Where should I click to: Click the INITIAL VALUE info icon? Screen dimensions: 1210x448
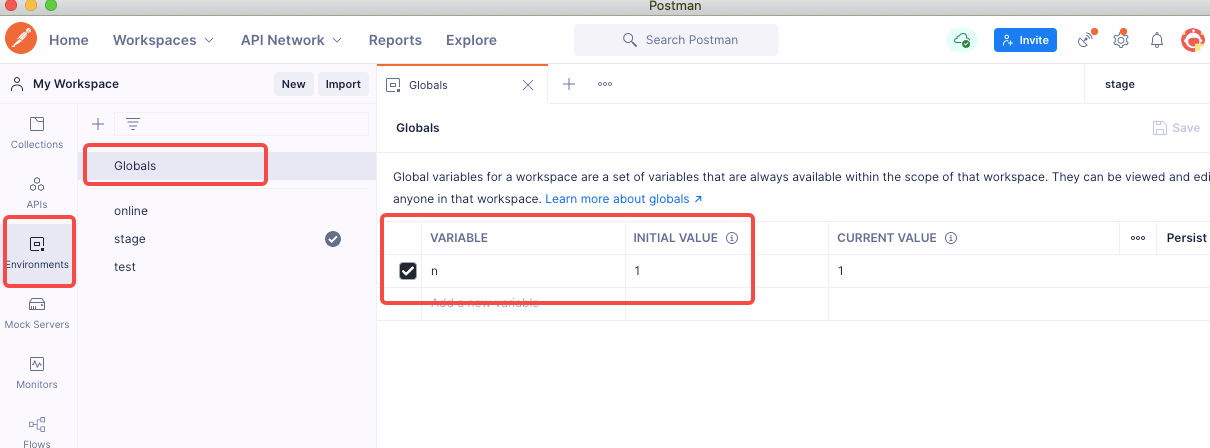[x=732, y=238]
